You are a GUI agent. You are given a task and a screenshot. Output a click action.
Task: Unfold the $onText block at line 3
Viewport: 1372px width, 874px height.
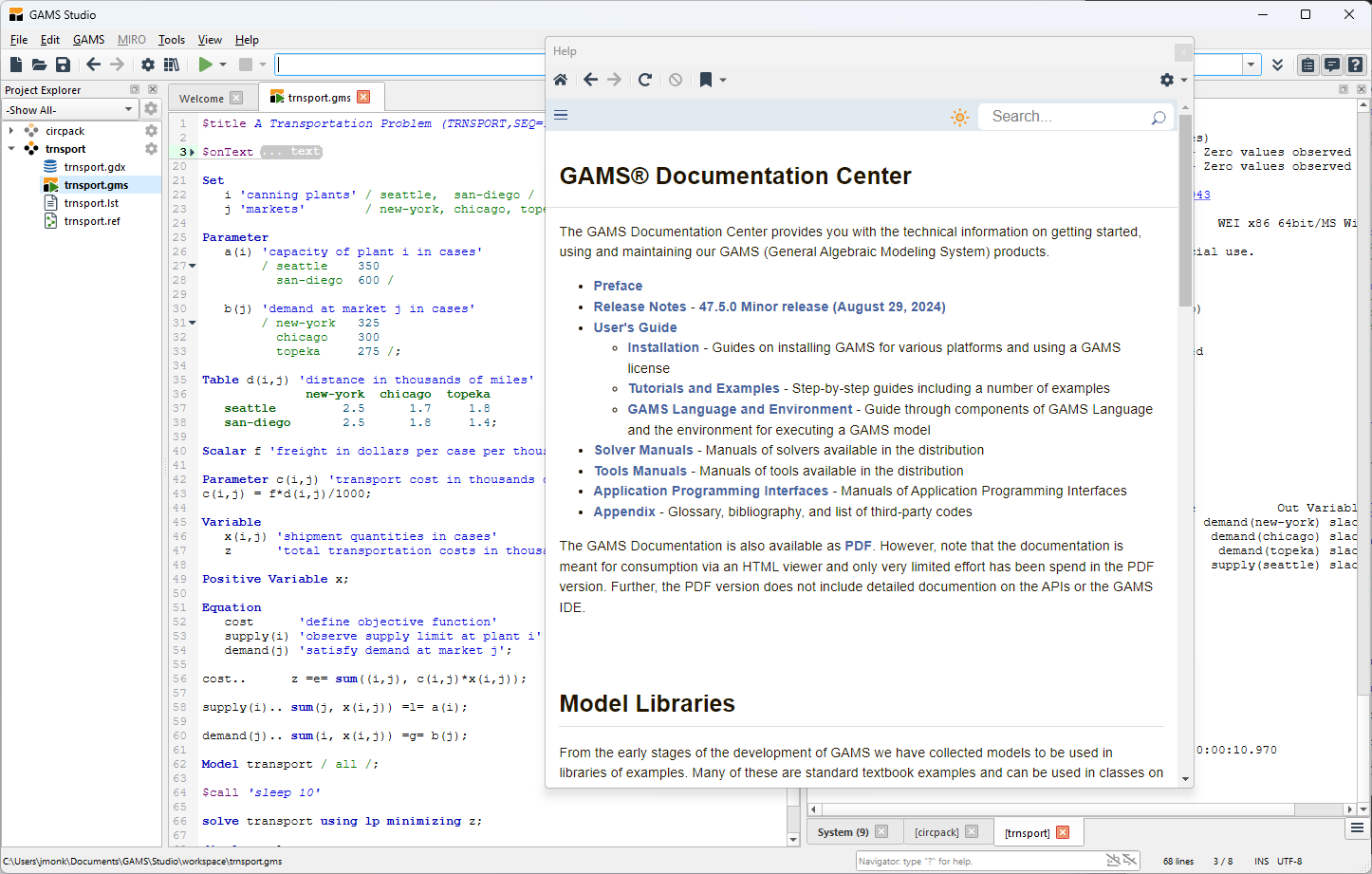click(x=193, y=152)
